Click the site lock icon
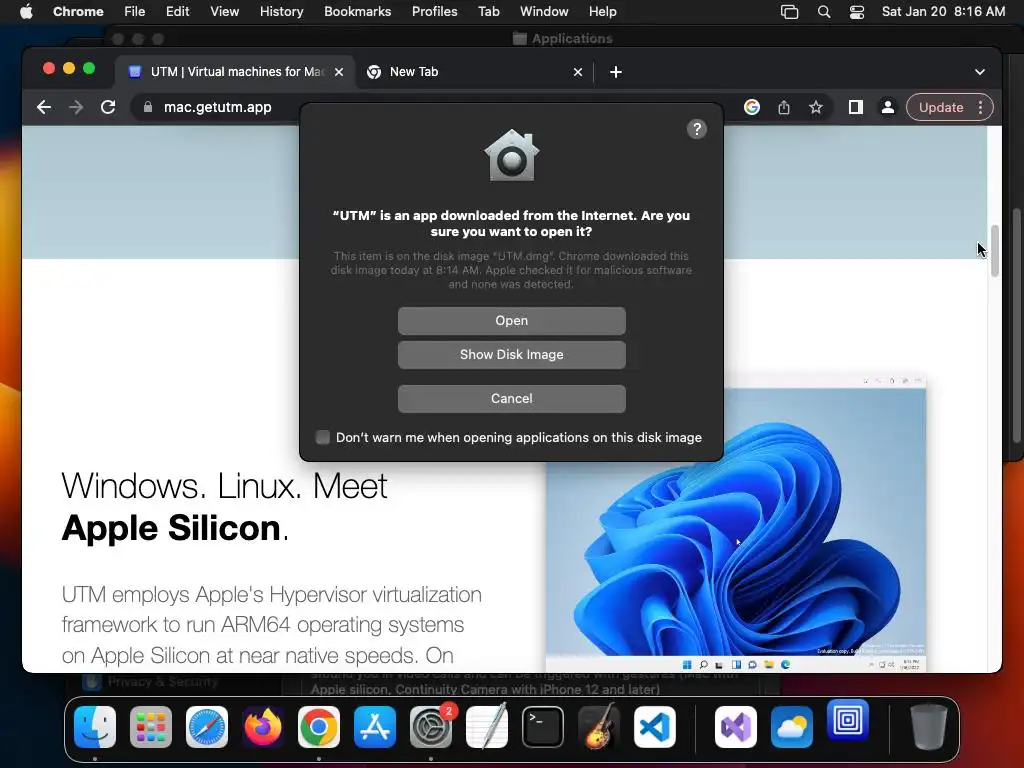This screenshot has height=768, width=1024. point(148,107)
